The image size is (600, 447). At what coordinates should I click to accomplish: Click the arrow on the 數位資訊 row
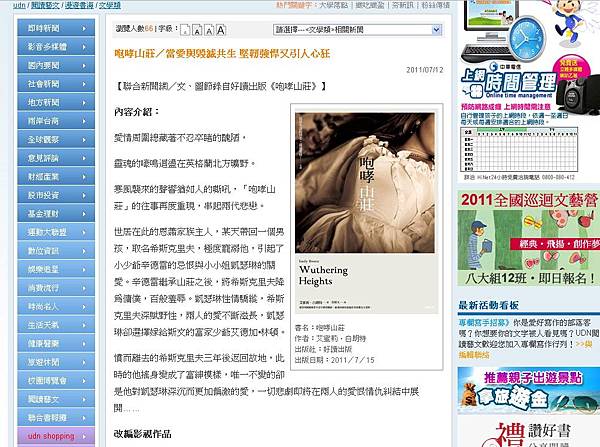84,251
